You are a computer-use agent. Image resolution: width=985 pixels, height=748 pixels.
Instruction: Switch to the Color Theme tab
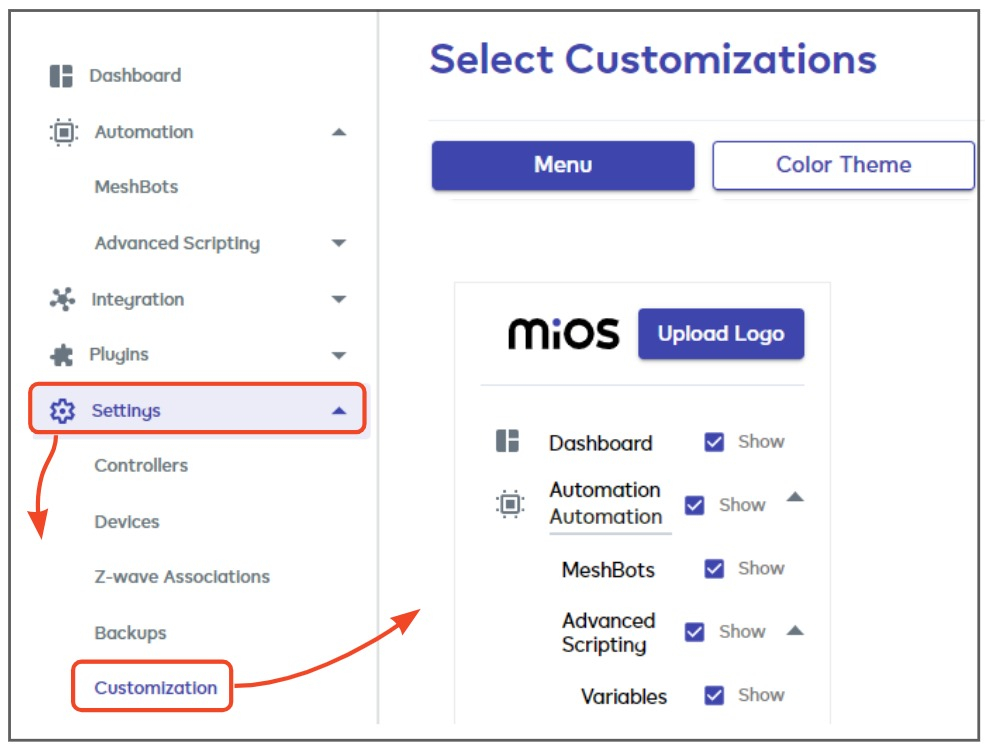842,165
